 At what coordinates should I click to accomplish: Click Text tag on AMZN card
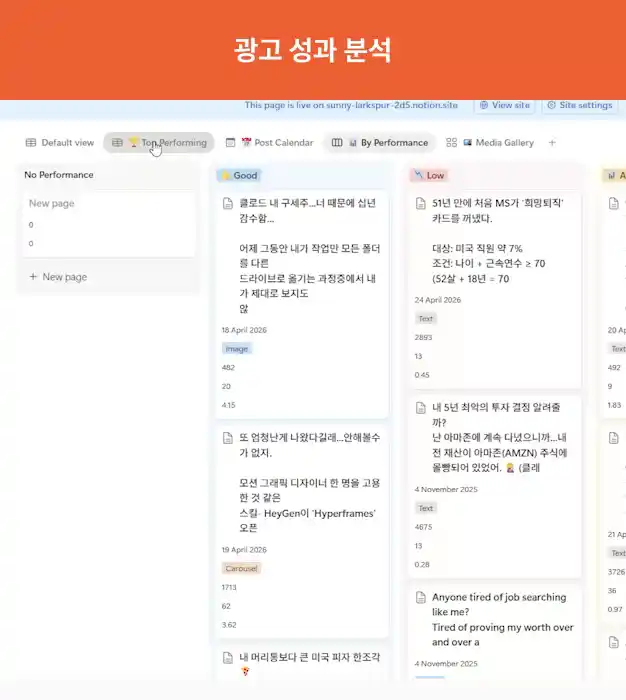[426, 508]
